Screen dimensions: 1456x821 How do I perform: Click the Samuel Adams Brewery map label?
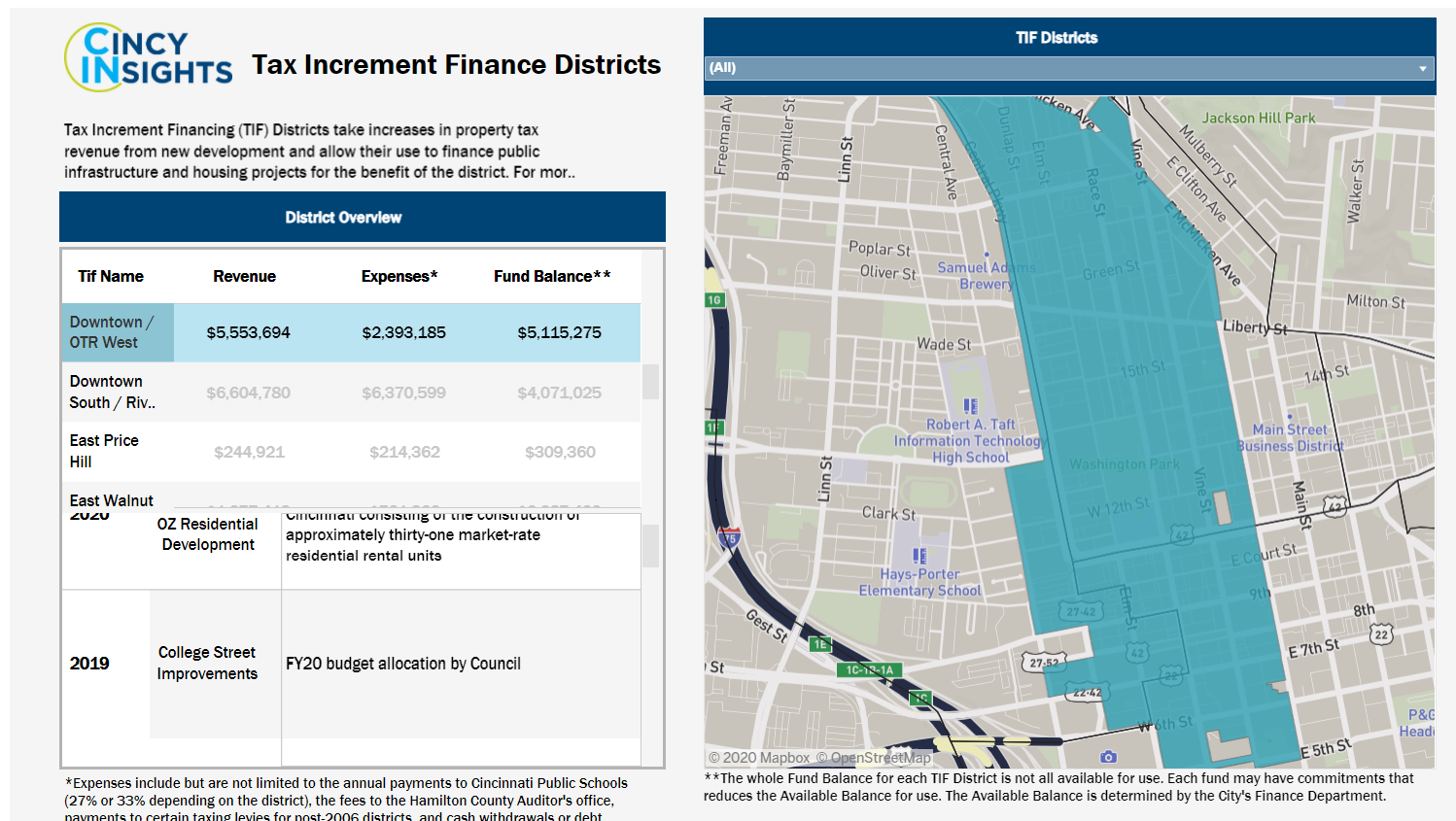tap(986, 276)
